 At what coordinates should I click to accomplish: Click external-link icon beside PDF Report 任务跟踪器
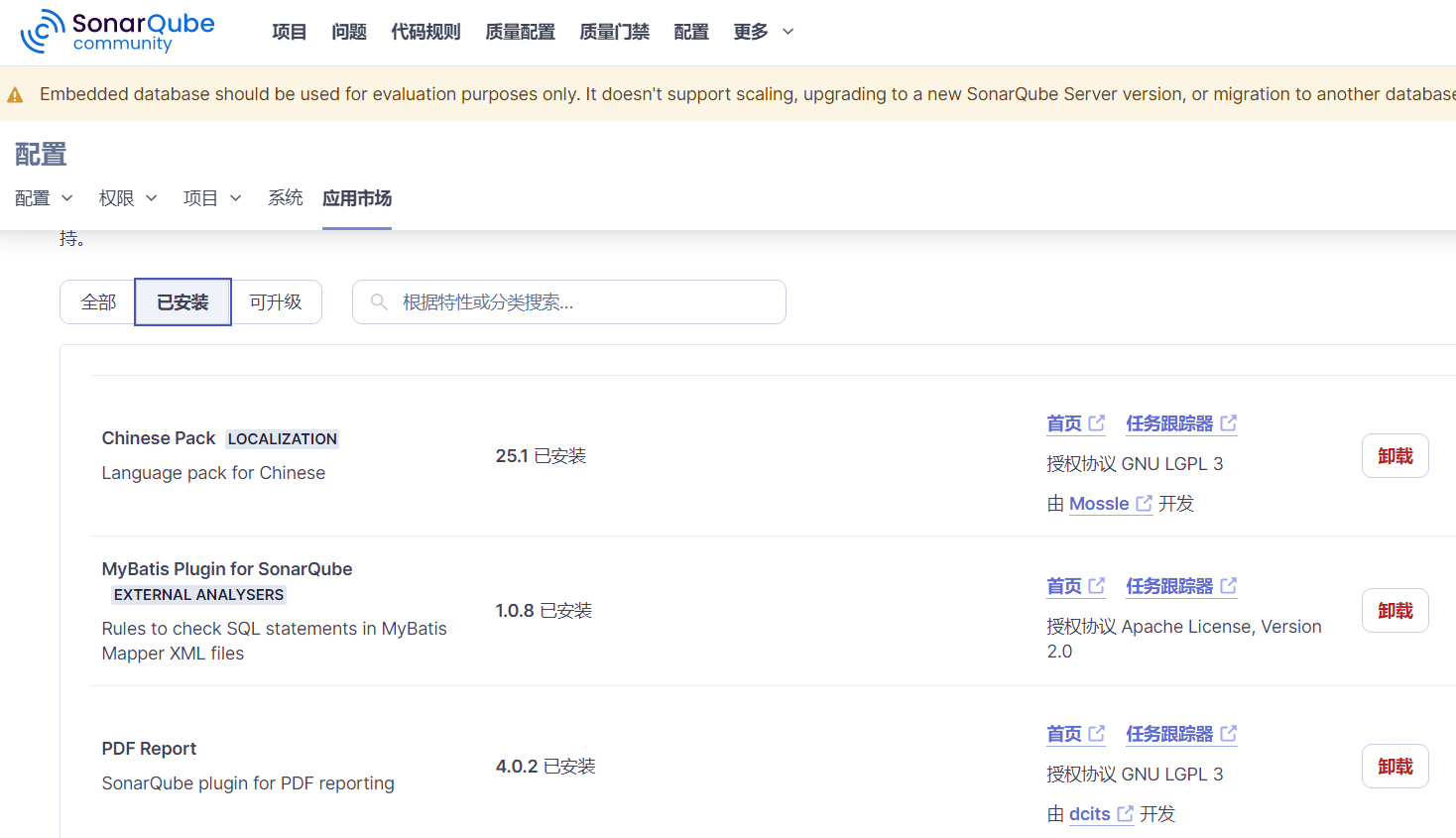1228,734
